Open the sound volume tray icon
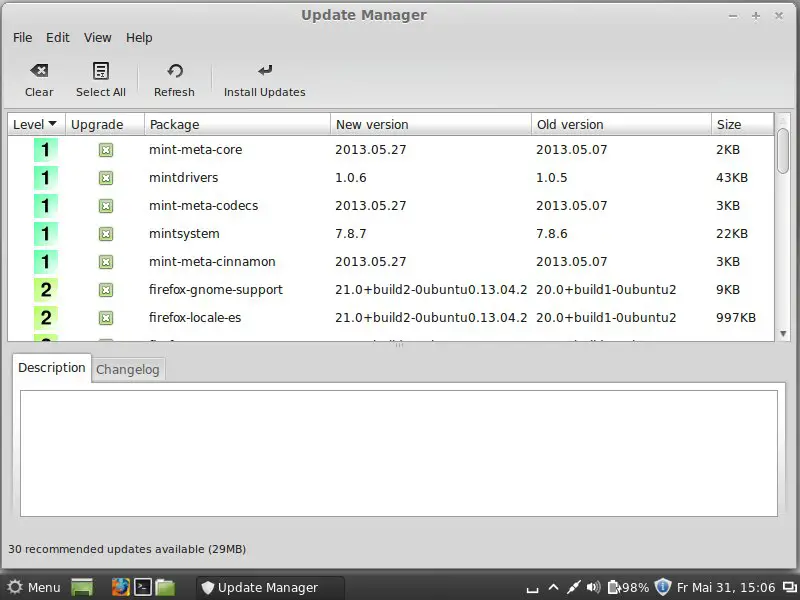 593,588
